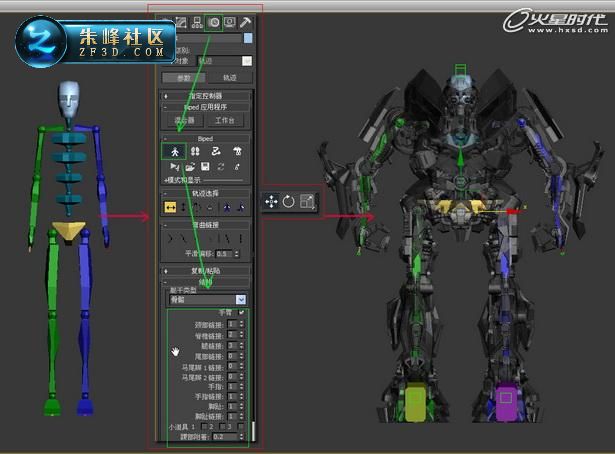
Task: Enable the 小道具 1 checkbox
Action: coord(204,426)
